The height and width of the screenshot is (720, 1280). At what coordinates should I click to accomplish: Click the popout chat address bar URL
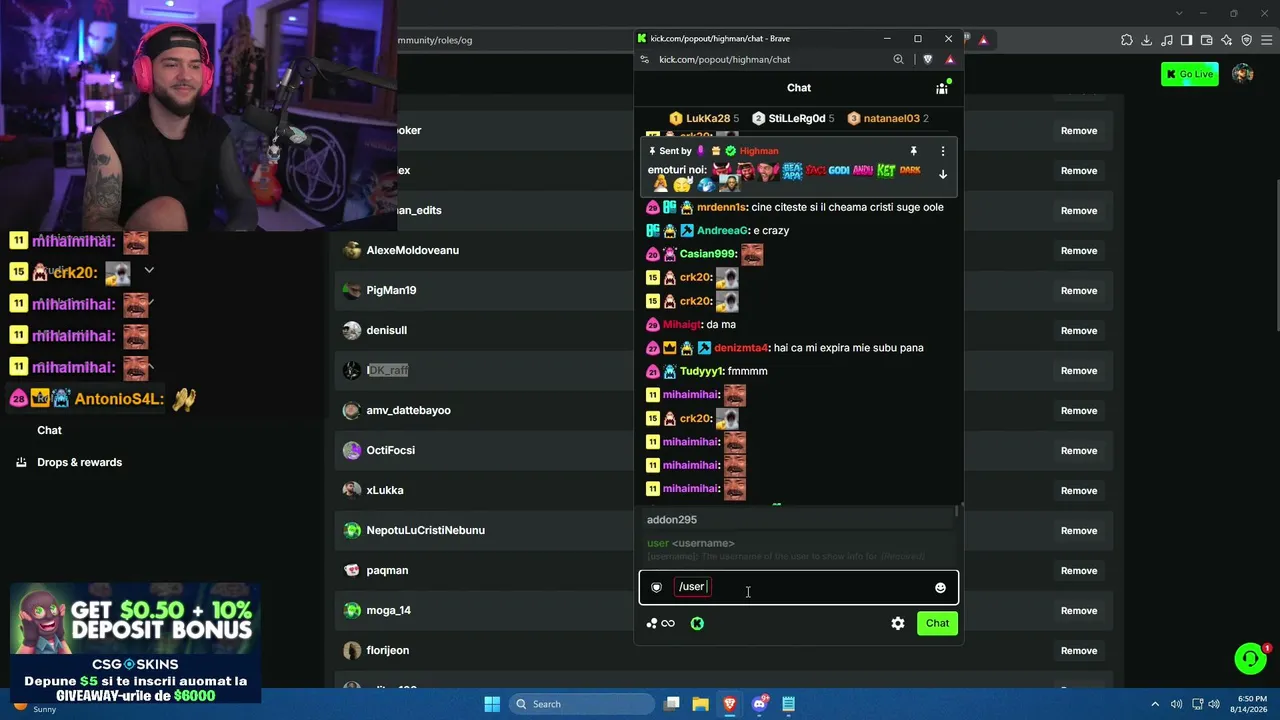[725, 59]
